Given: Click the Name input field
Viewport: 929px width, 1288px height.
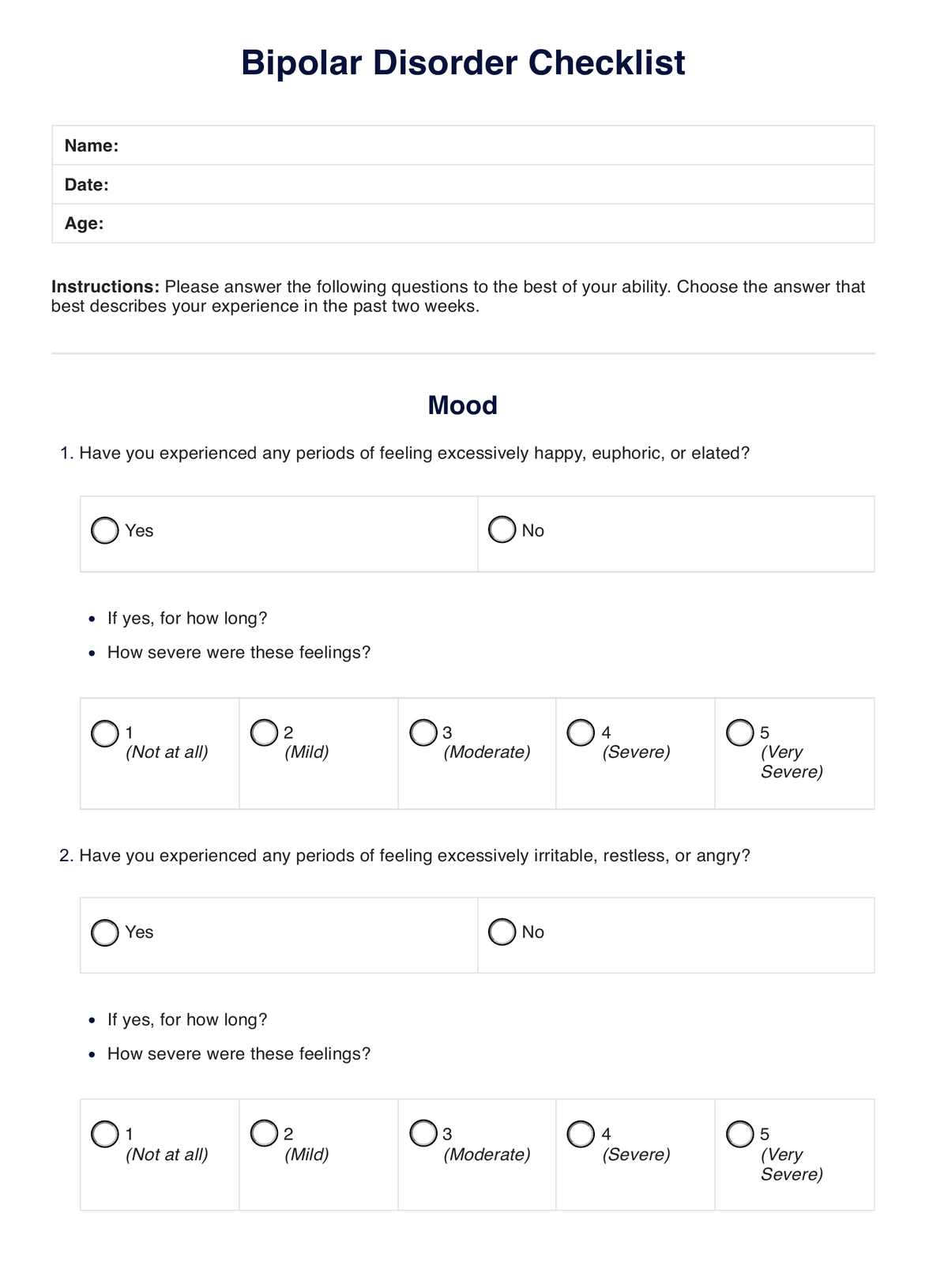Looking at the screenshot, I should (x=490, y=145).
